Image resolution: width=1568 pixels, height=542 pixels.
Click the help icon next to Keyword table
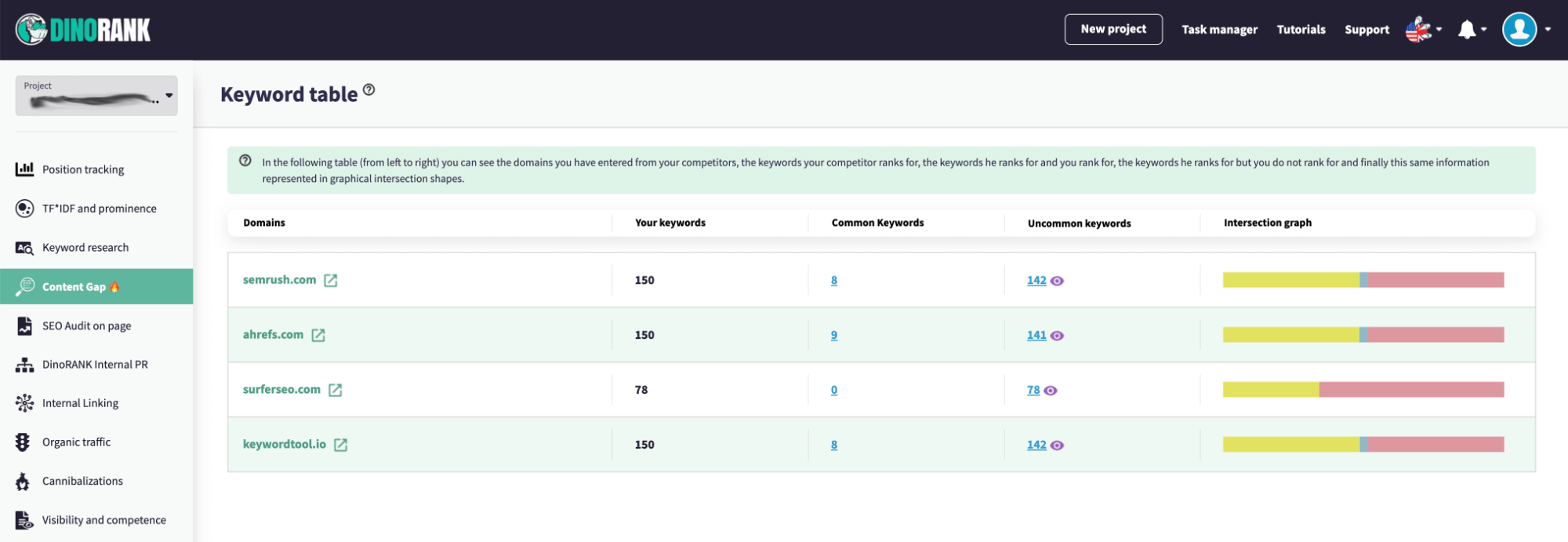pos(368,90)
